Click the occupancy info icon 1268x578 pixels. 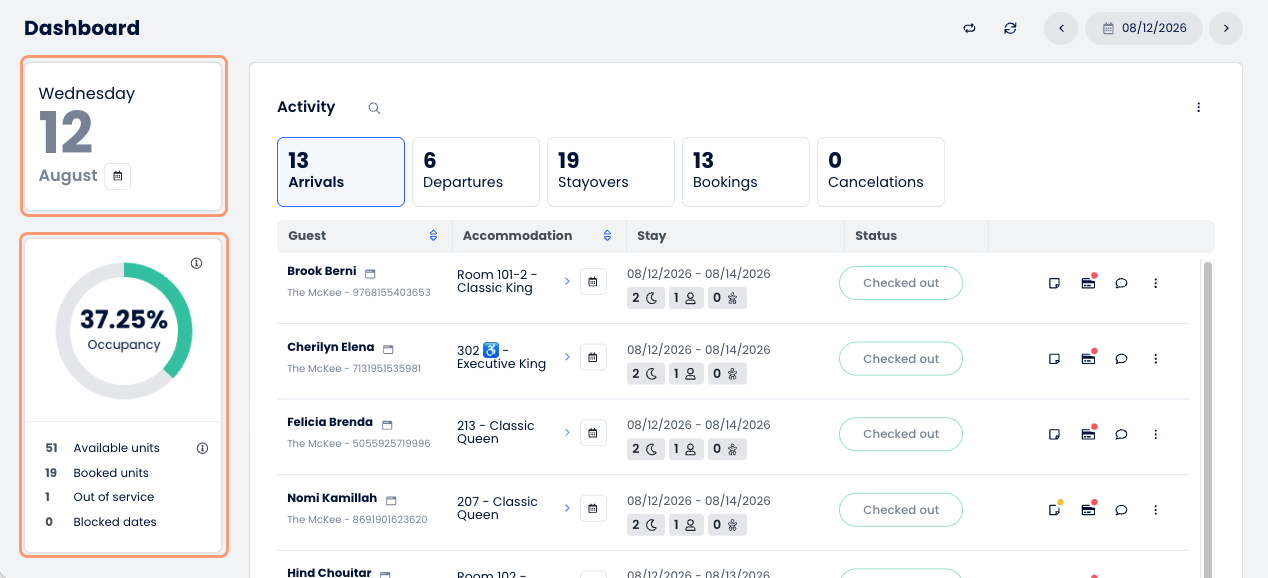click(196, 264)
